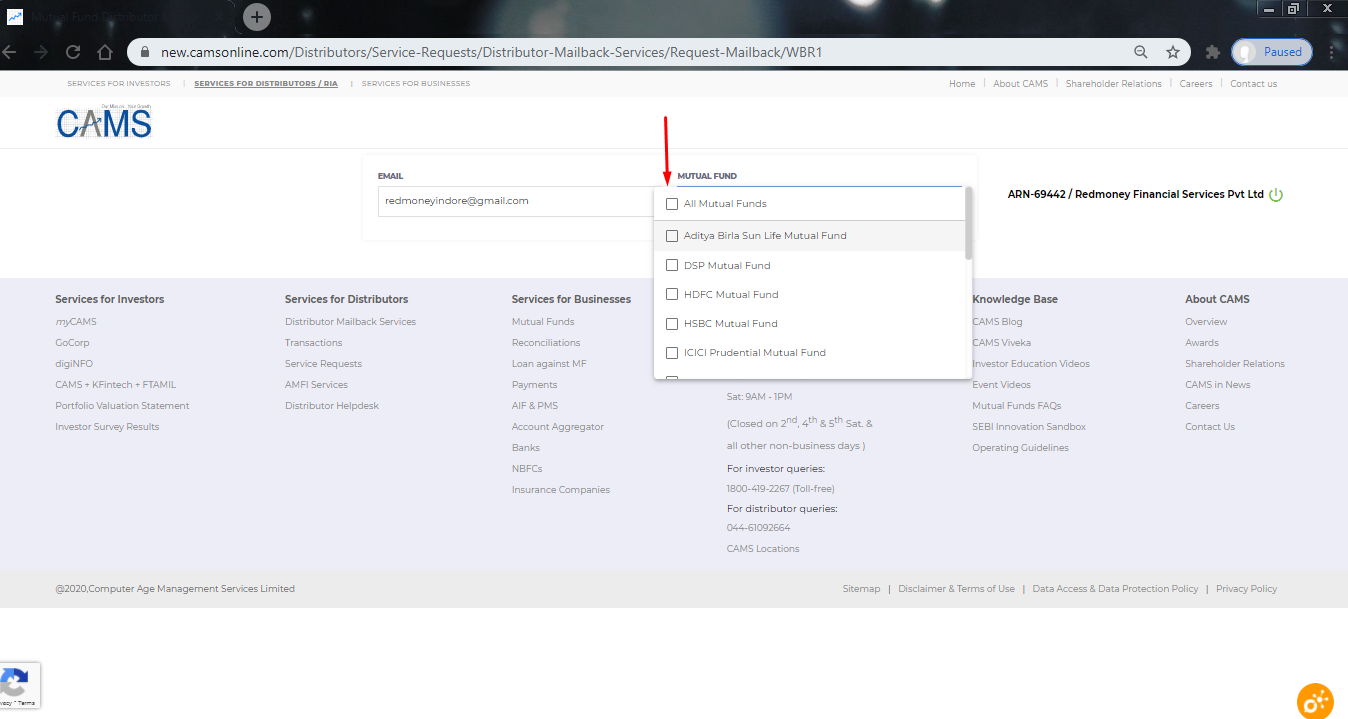Open Services for Businesses top tab
Viewport: 1348px width, 719px height.
click(x=416, y=84)
